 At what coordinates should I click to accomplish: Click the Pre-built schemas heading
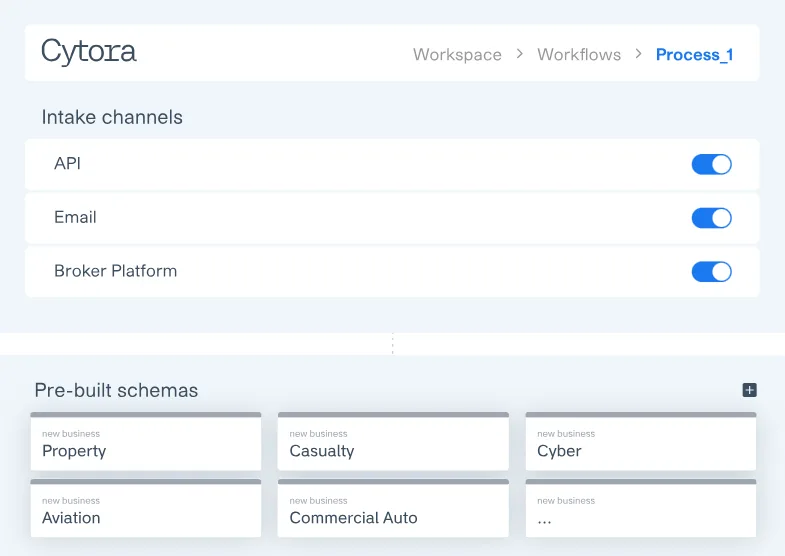116,390
